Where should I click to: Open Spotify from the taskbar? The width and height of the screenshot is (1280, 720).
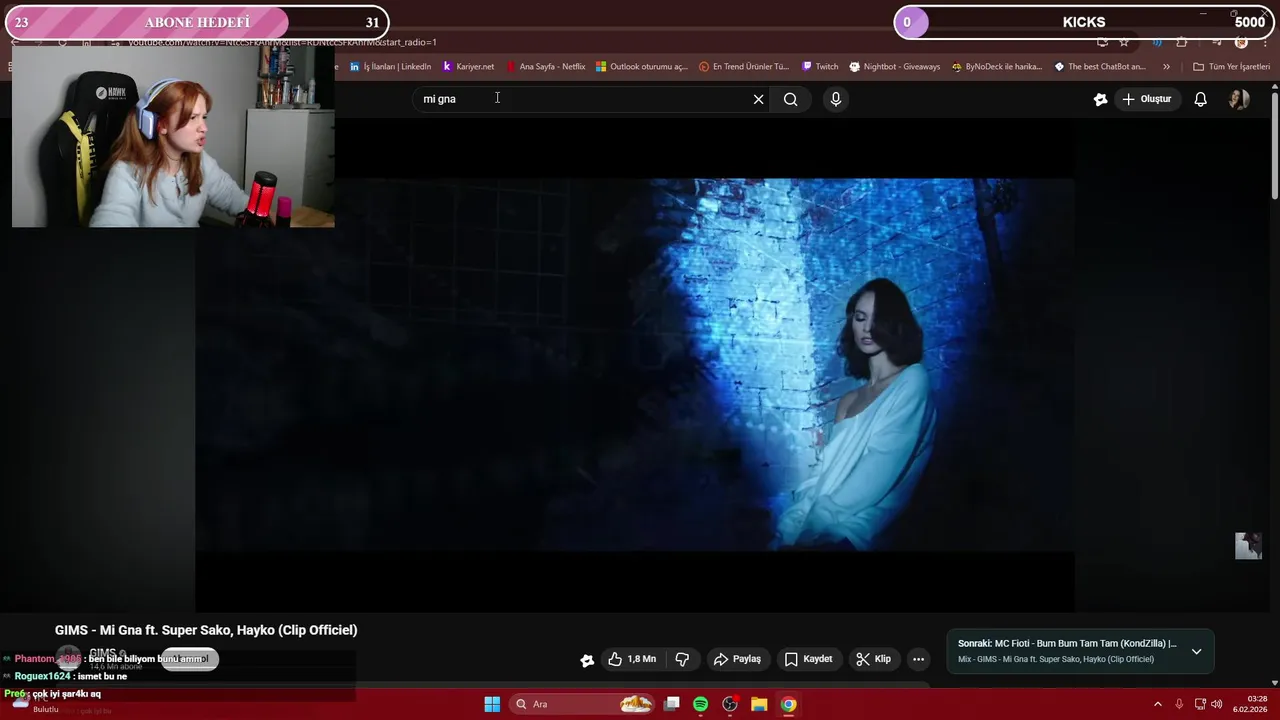pos(701,704)
